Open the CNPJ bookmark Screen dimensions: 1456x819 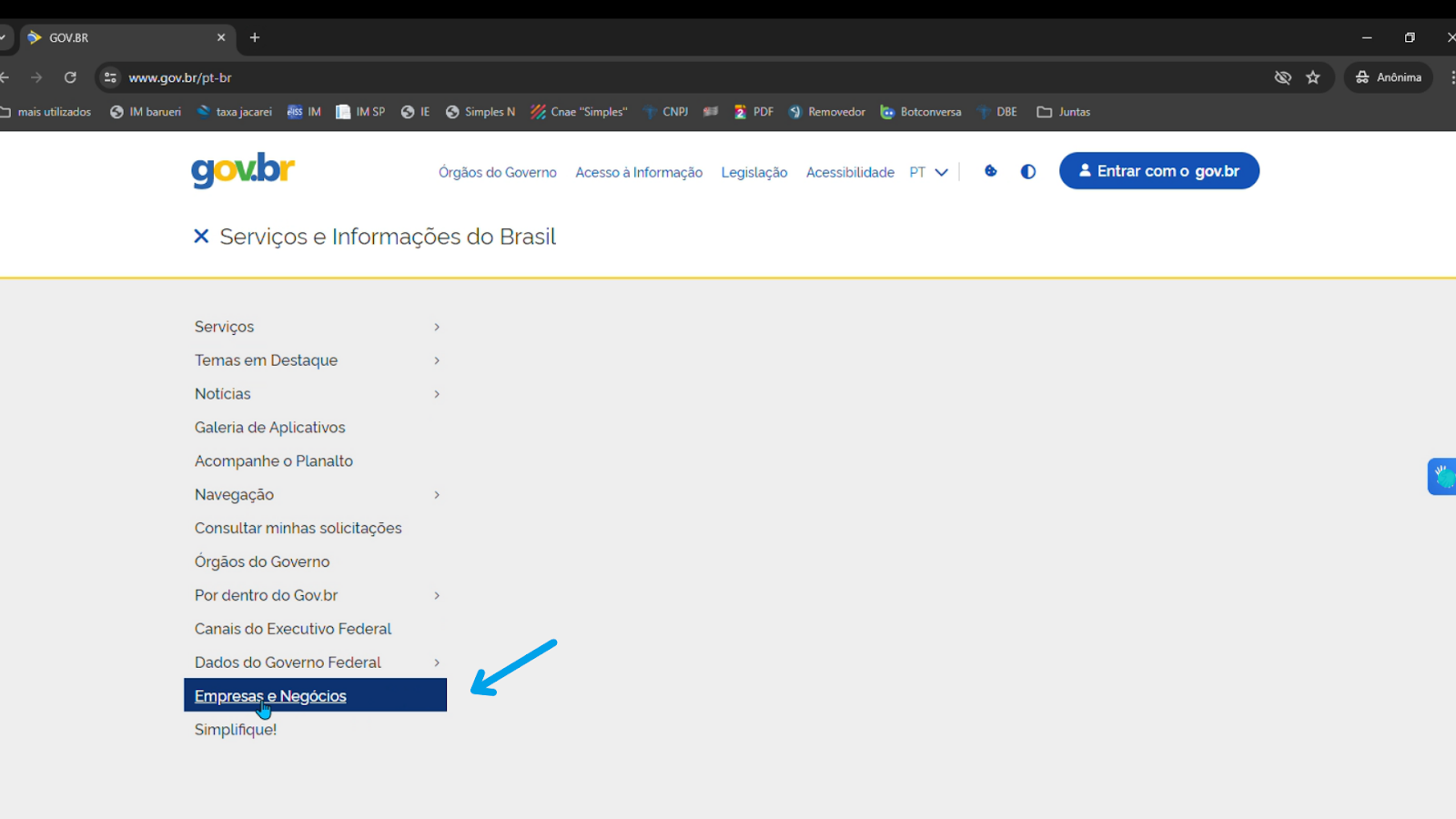tap(665, 112)
